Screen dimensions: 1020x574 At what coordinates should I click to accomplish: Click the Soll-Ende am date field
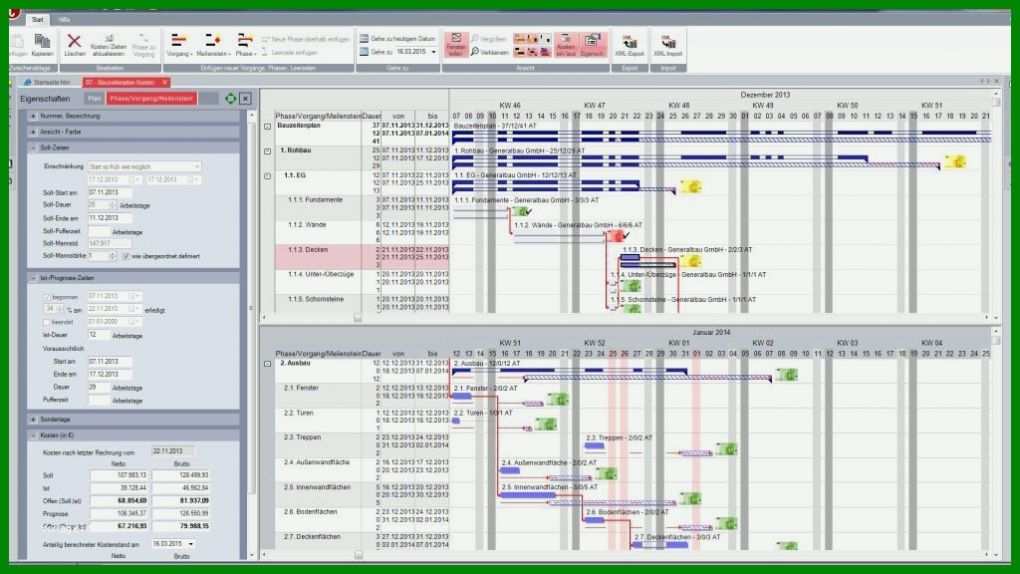[x=109, y=218]
